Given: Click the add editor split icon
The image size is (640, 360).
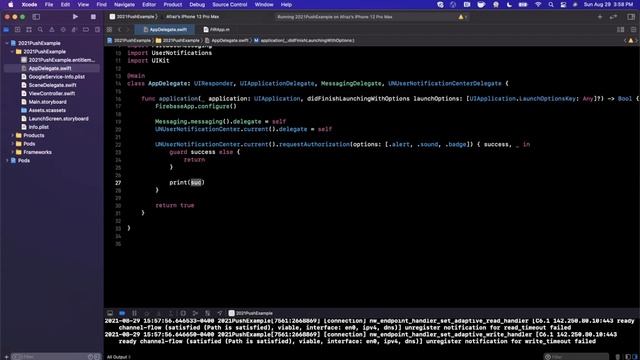Looking at the screenshot, I should (633, 29).
